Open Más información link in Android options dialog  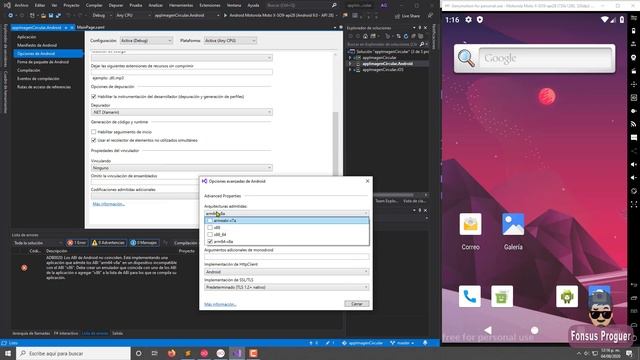click(220, 304)
